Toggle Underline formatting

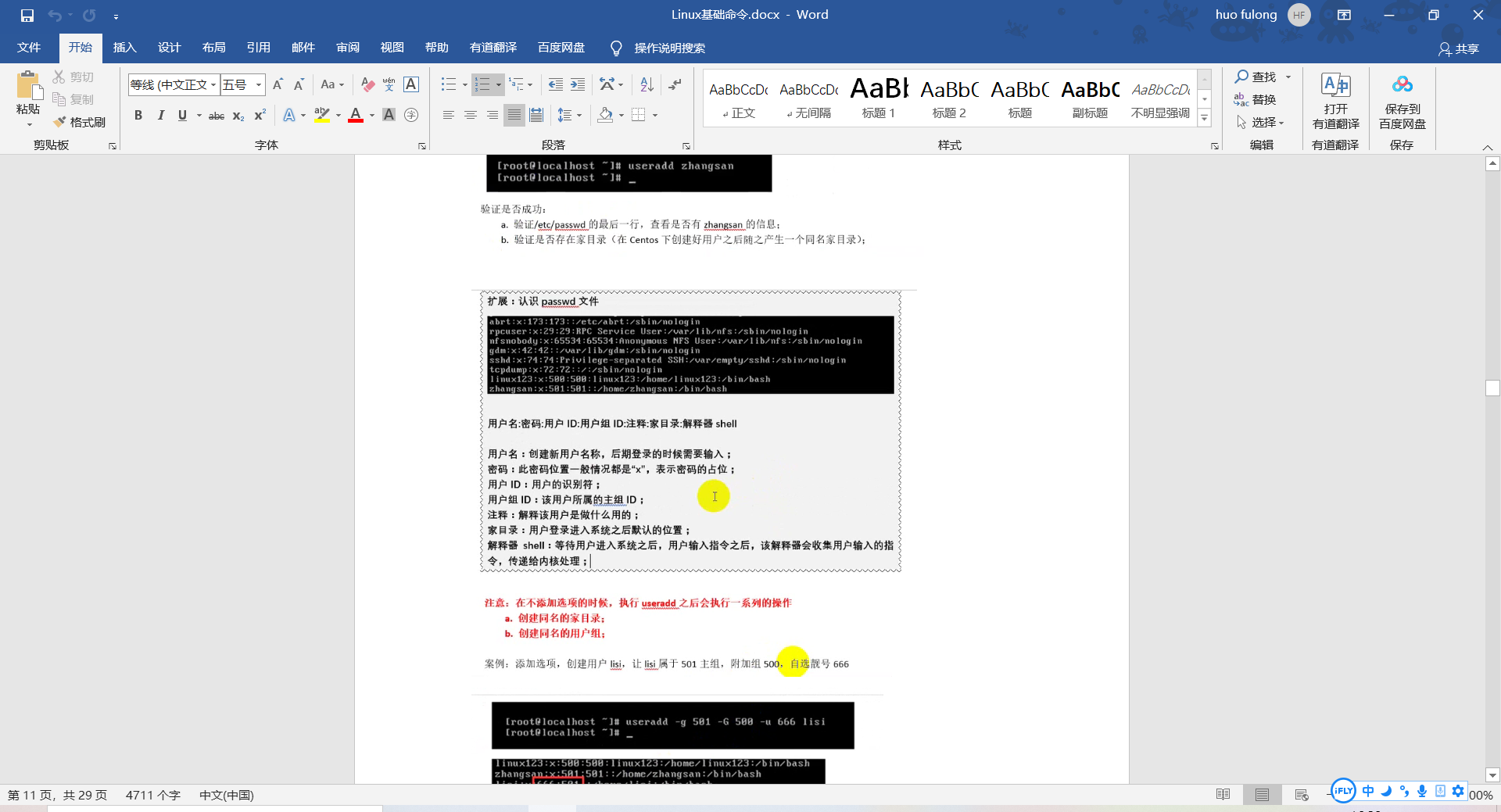(182, 116)
